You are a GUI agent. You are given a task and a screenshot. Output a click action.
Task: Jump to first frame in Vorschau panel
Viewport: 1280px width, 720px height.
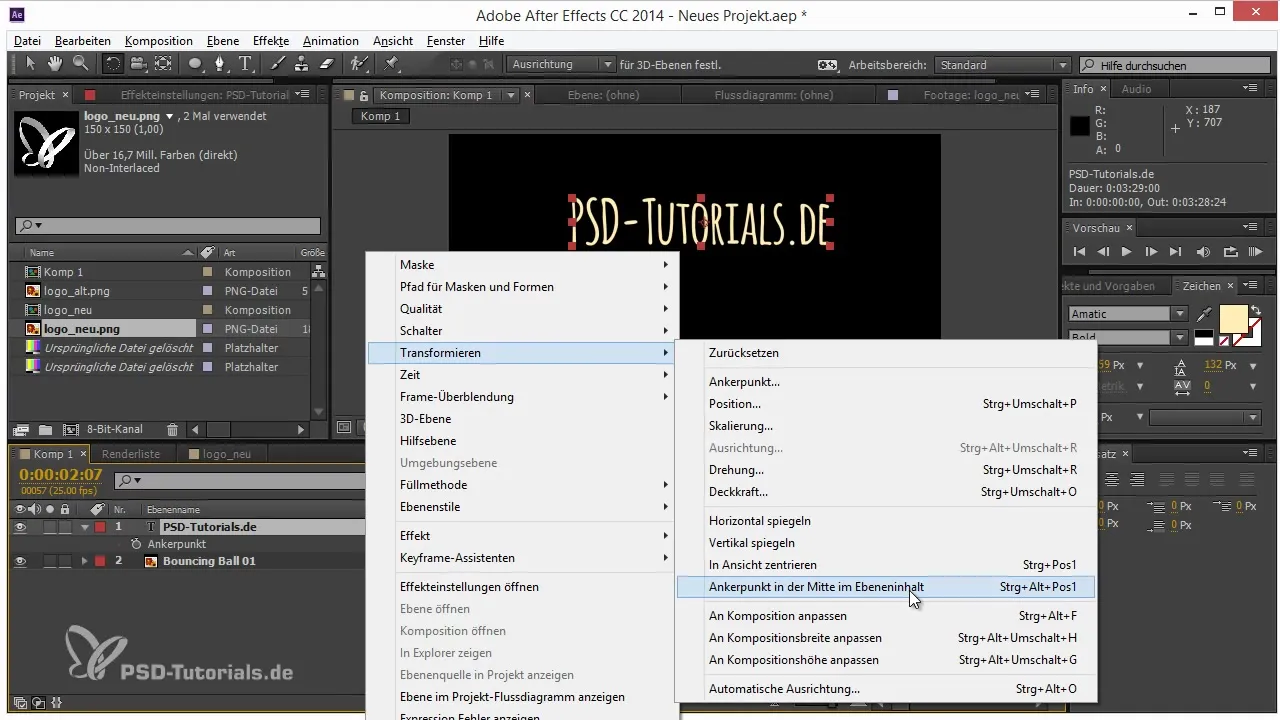[x=1079, y=252]
